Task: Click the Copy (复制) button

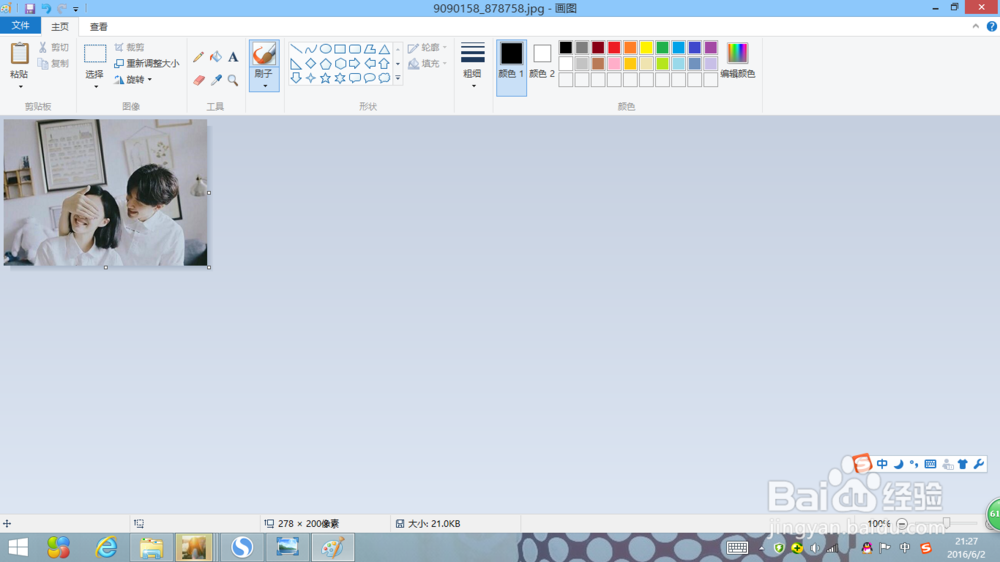Action: tap(53, 63)
